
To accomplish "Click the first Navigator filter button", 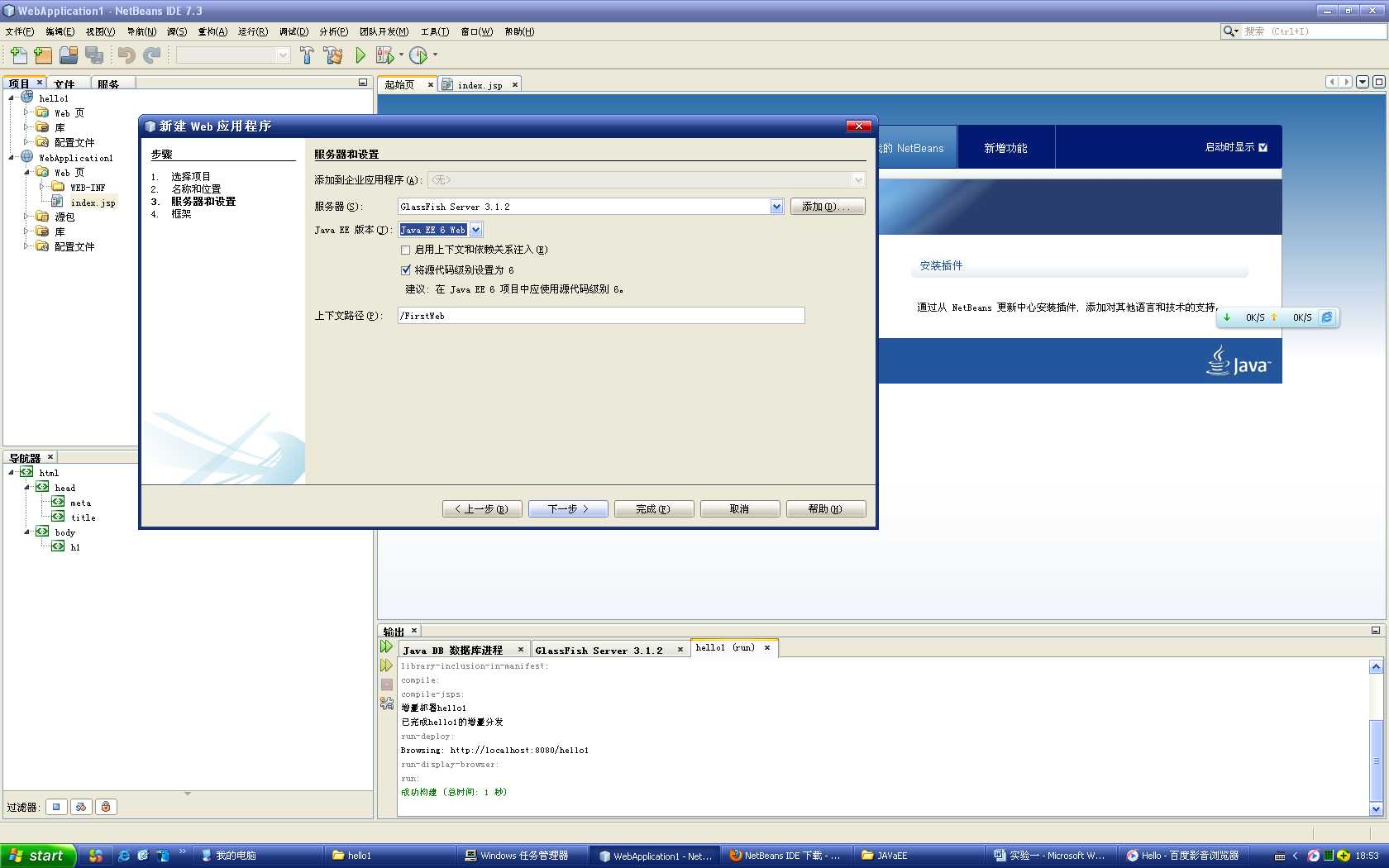I will (56, 807).
